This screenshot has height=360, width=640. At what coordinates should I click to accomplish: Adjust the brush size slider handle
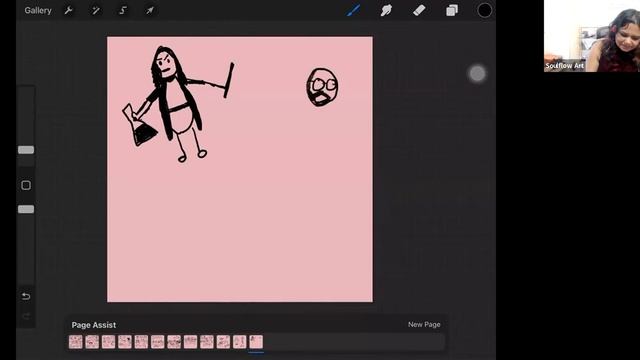click(x=26, y=150)
